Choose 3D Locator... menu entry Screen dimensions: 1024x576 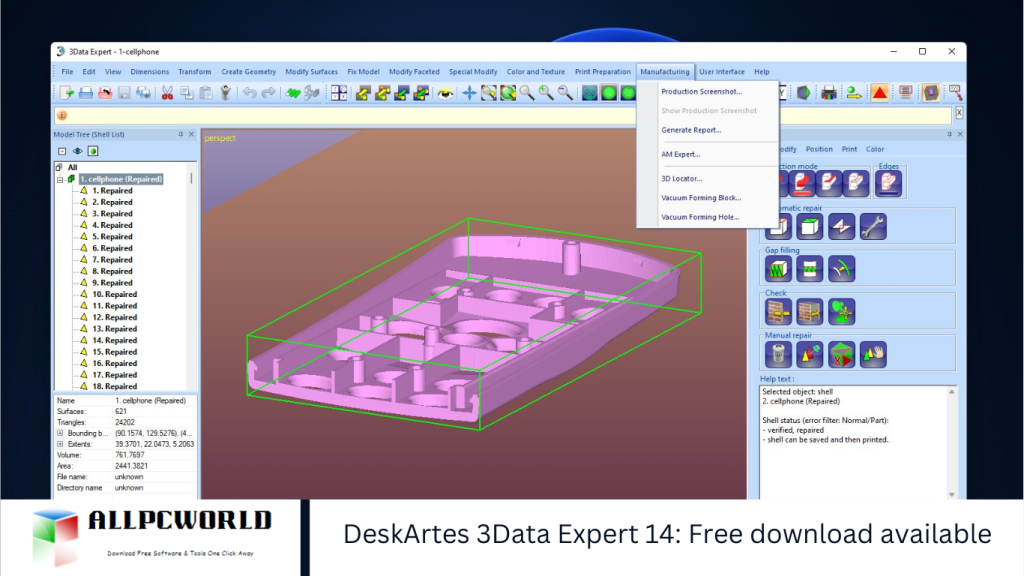point(682,178)
